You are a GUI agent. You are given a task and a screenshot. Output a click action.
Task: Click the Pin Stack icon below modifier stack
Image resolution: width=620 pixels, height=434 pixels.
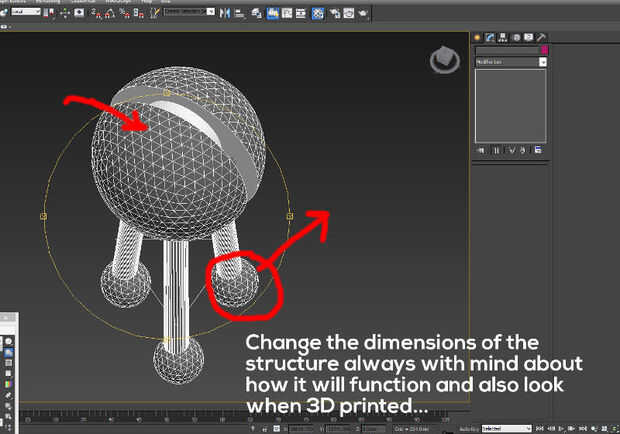482,150
